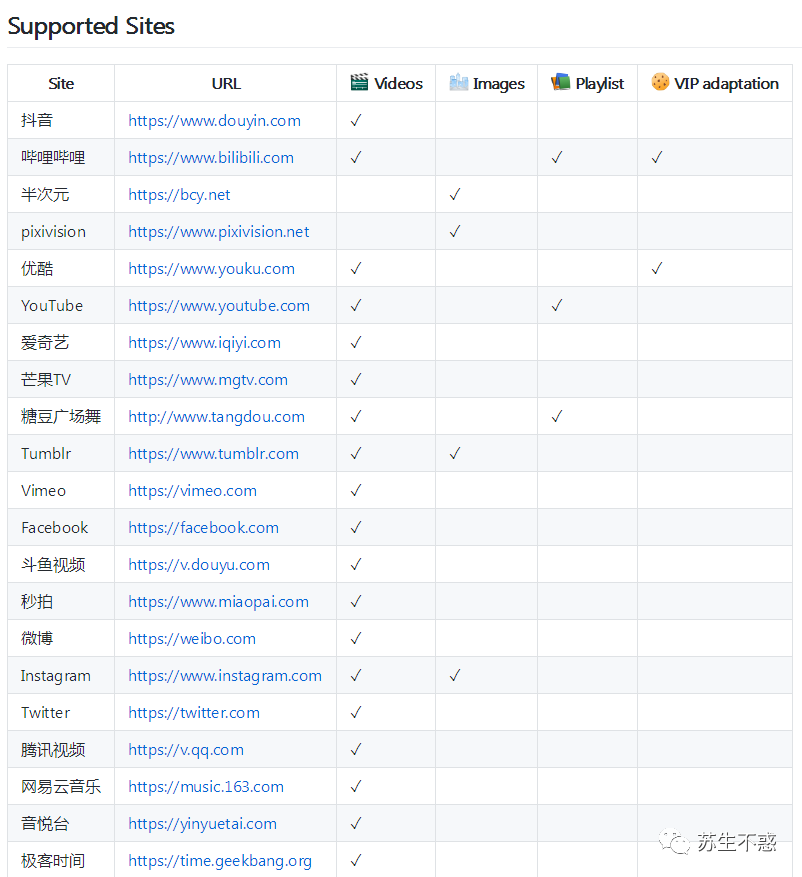
Task: Open the https://music.163.com link
Action: tap(206, 786)
